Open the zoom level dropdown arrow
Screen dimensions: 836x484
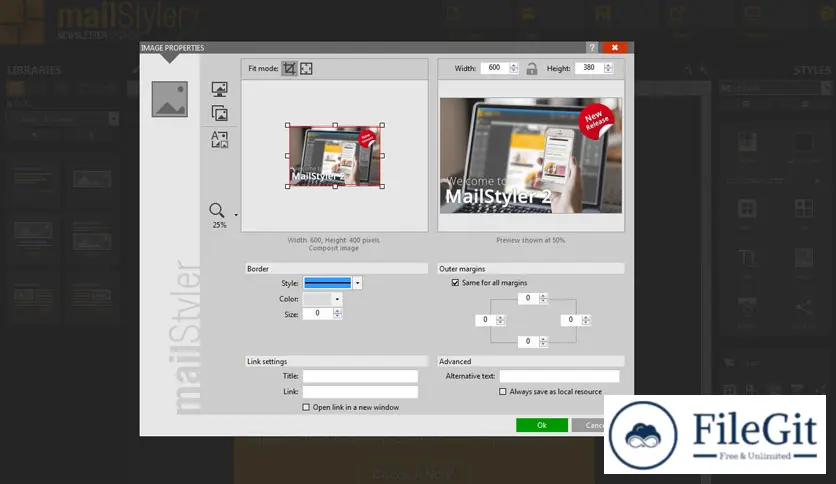pyautogui.click(x=236, y=215)
